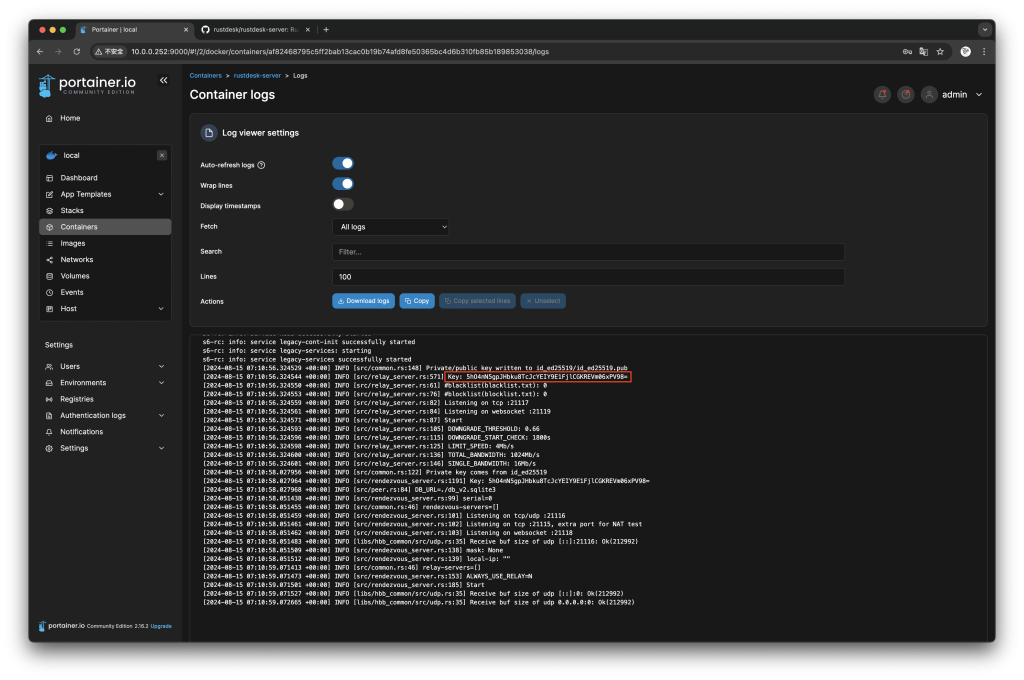Open the Volumes section

tap(73, 275)
